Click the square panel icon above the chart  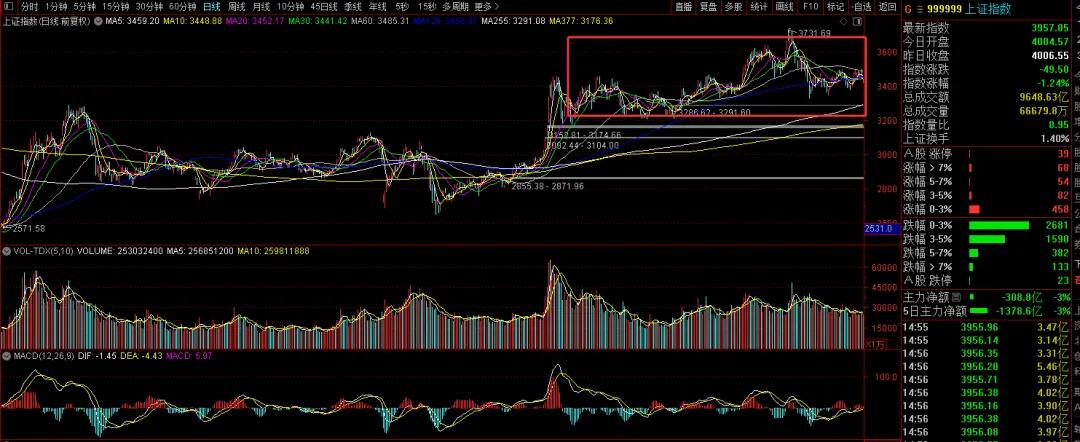tap(857, 20)
